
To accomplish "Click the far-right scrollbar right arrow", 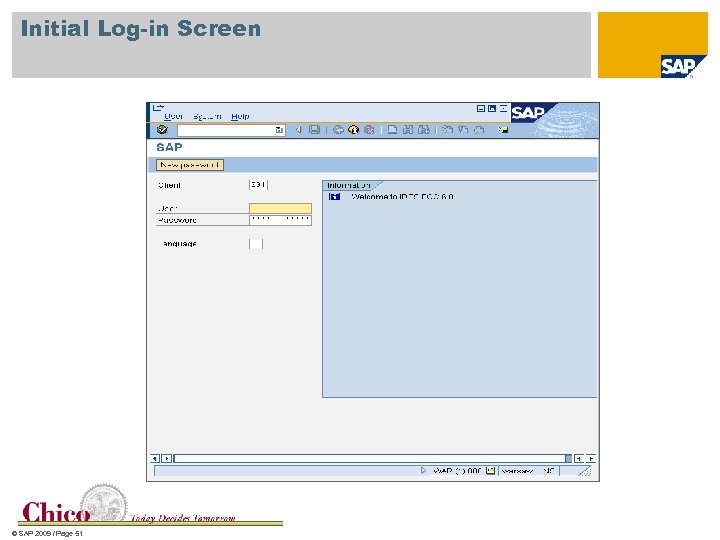I will pos(591,458).
